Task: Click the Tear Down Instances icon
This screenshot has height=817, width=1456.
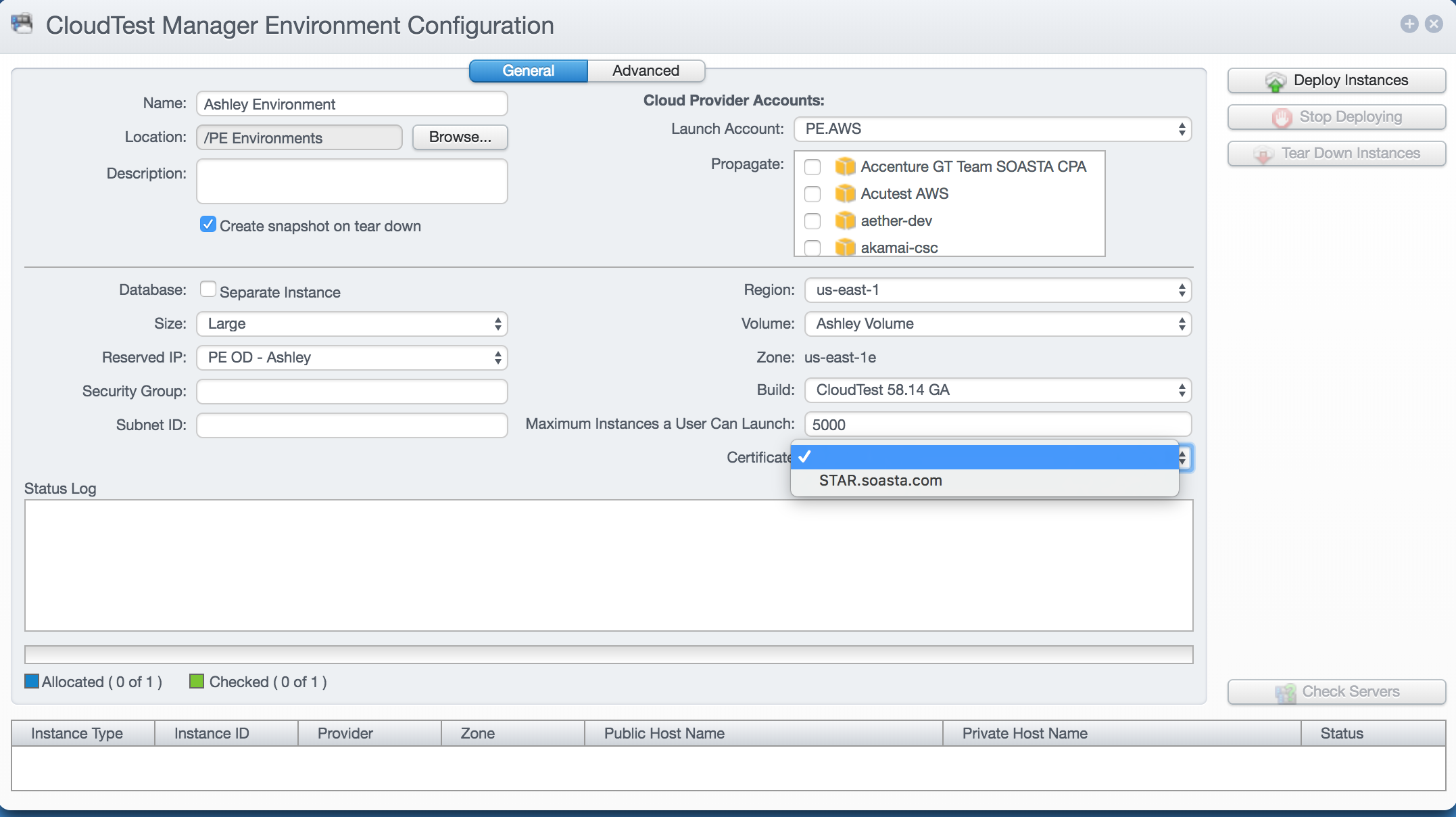Action: (1263, 154)
